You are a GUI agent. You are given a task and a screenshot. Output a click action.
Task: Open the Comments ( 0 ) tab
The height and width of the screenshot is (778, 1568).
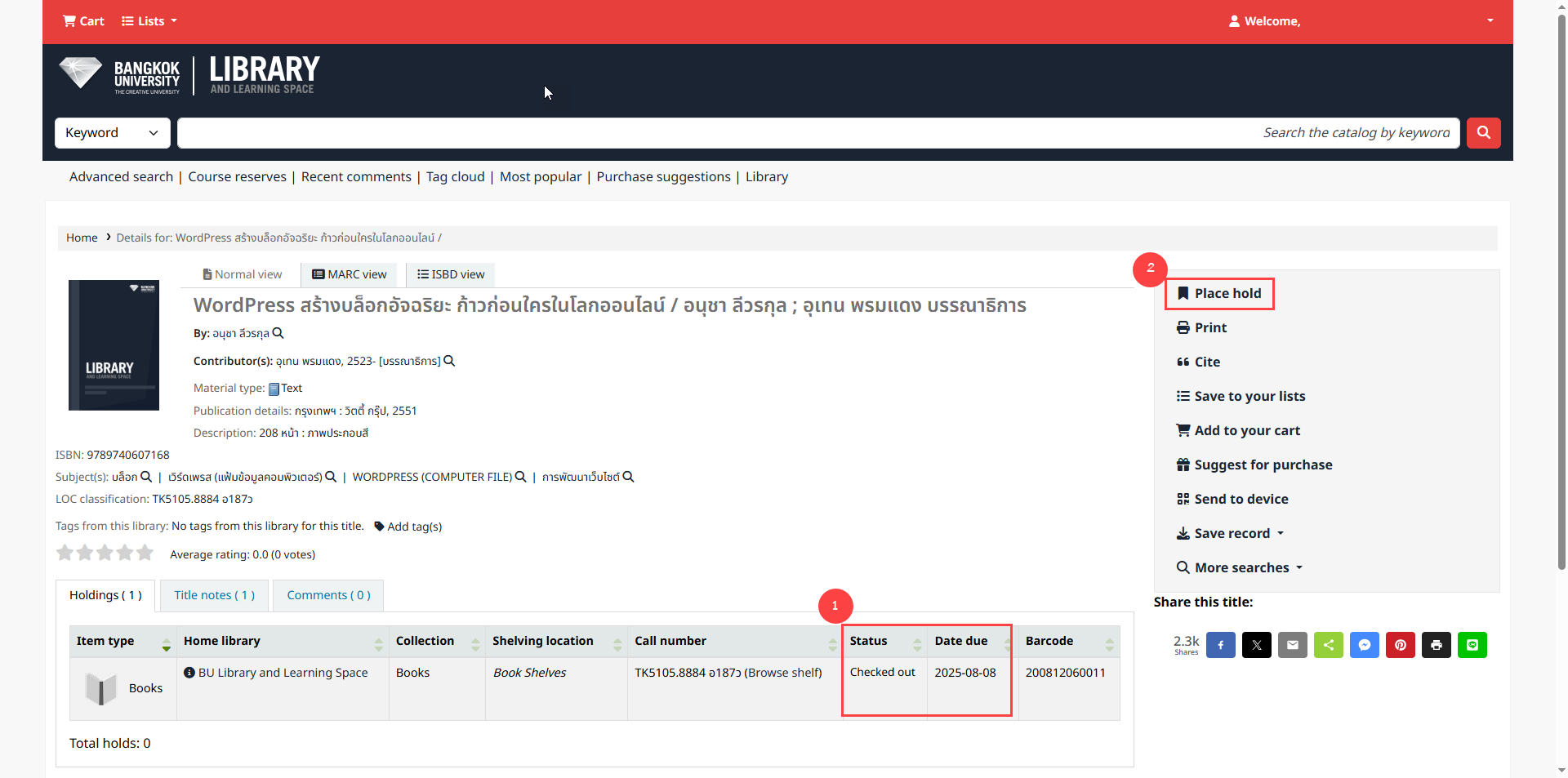(328, 595)
